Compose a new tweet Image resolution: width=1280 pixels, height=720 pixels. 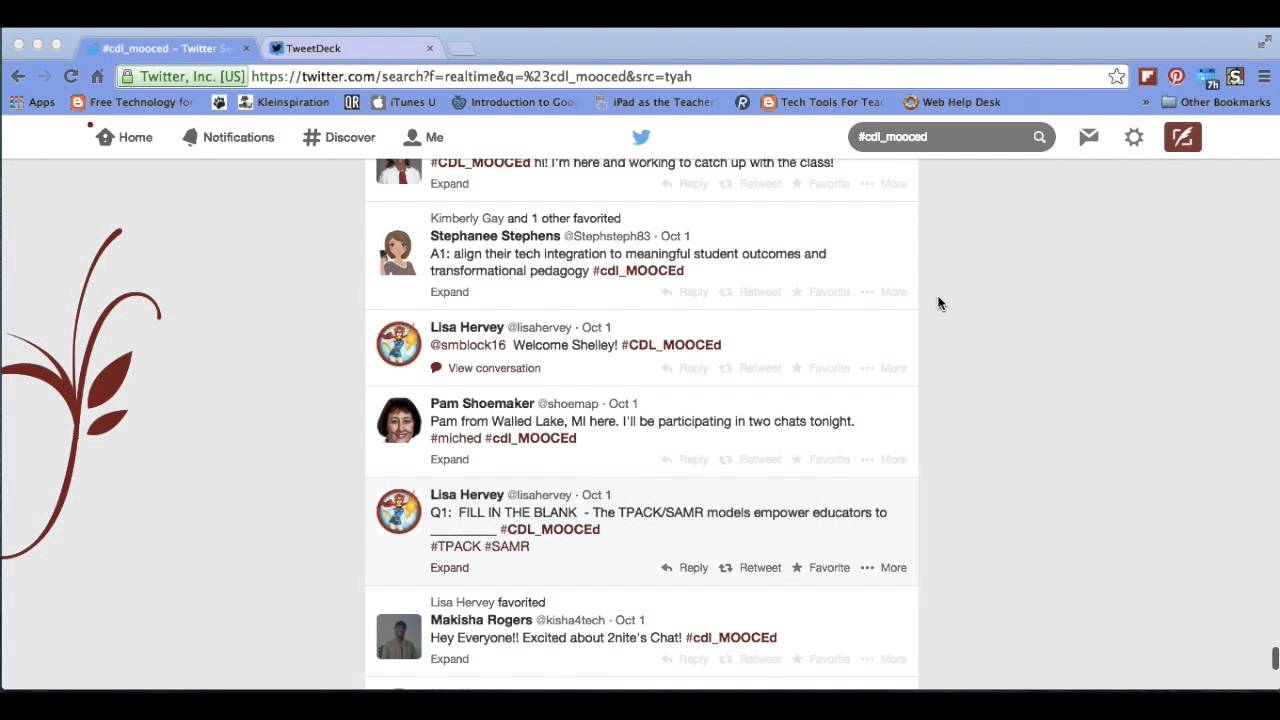point(1182,137)
